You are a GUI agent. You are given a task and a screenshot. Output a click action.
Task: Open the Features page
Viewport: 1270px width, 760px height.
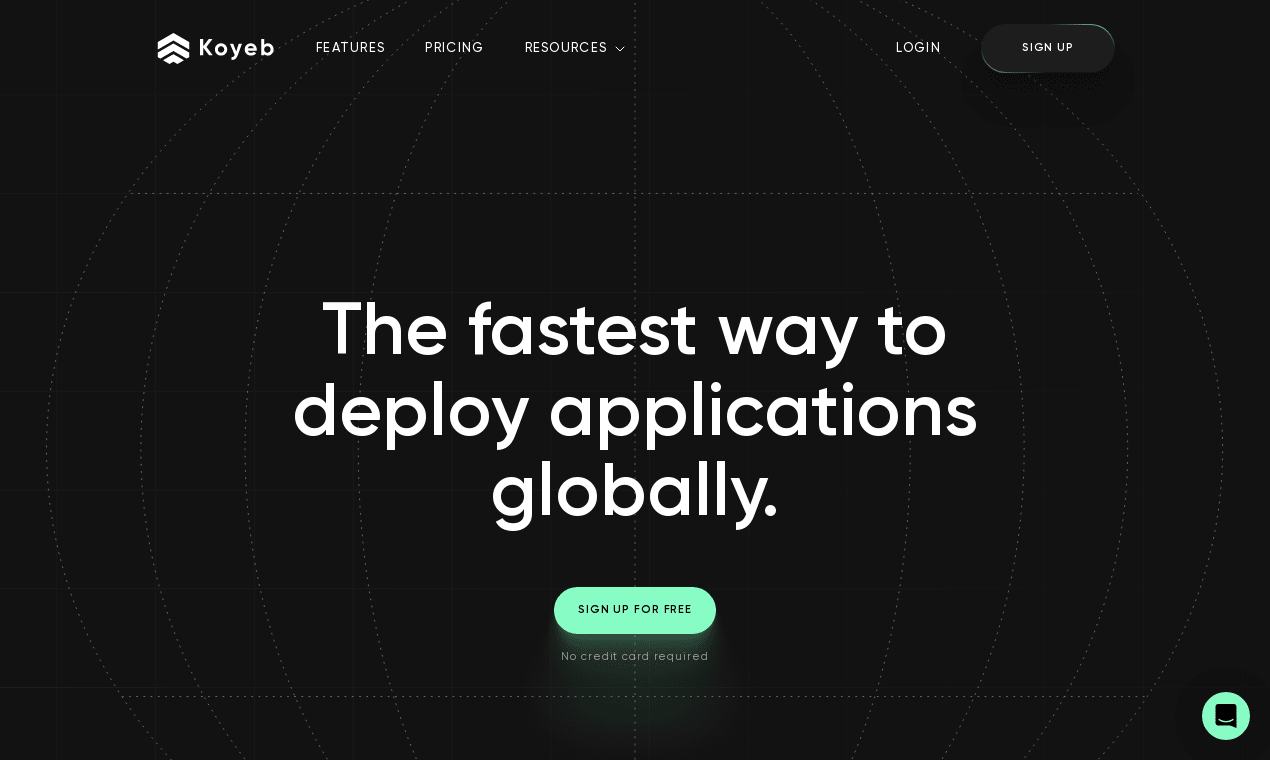click(350, 48)
